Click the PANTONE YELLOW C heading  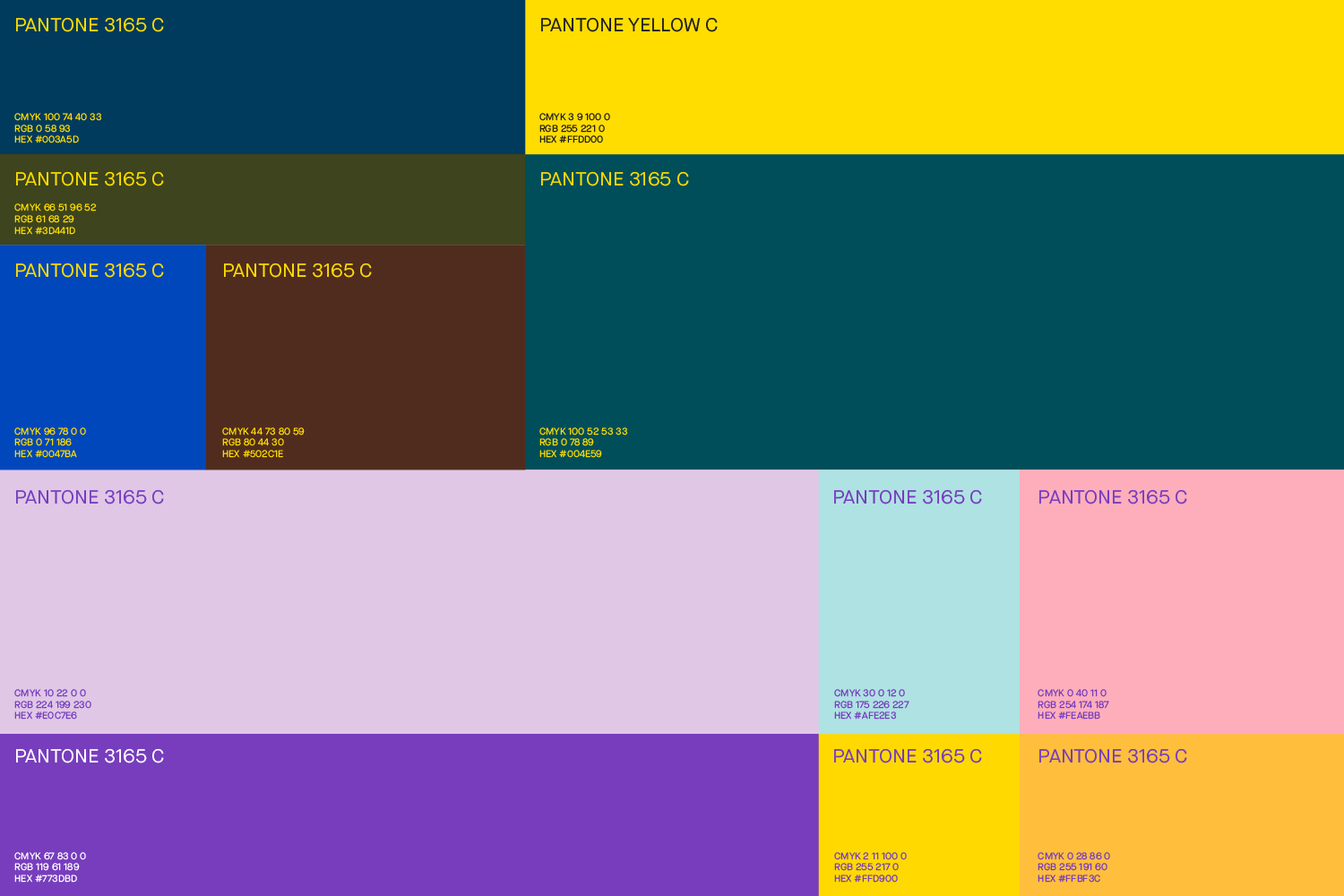coord(628,25)
